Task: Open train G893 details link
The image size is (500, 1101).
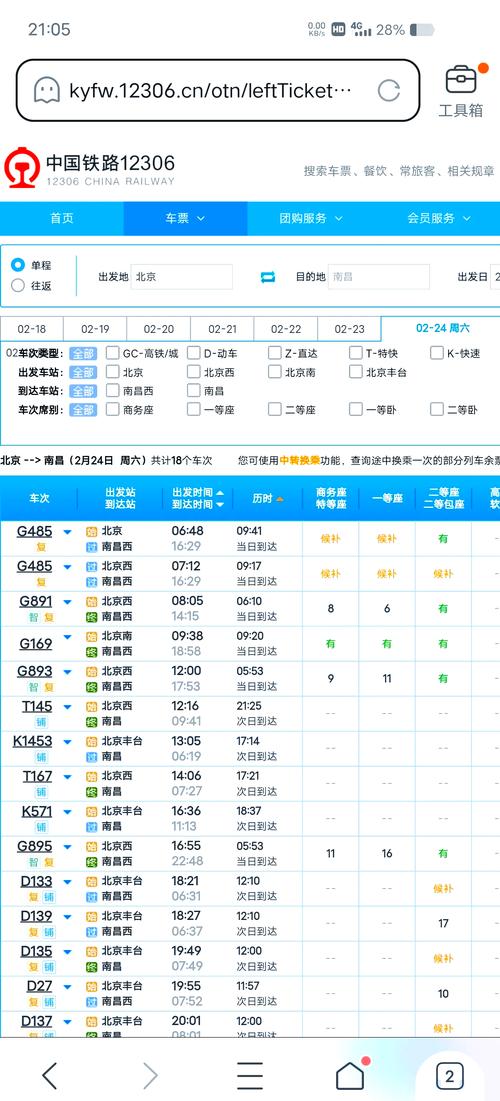Action: [x=34, y=671]
